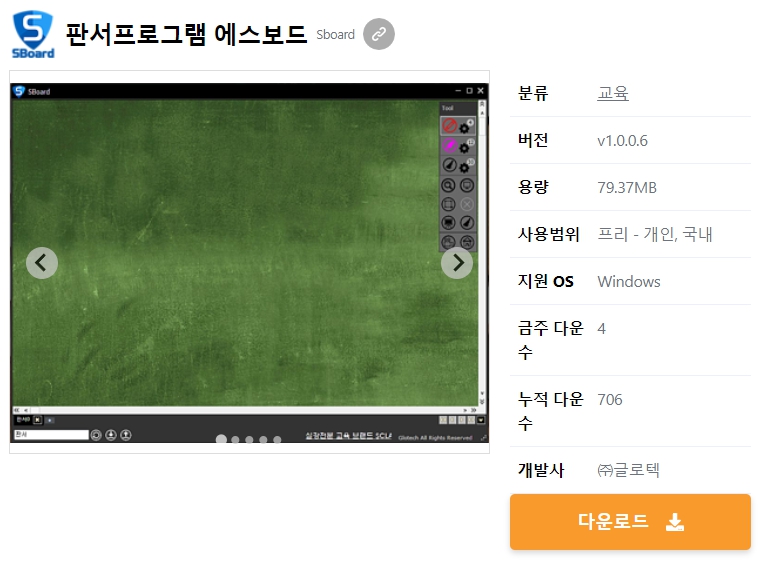Click the SBoard vertical scrollbar on the right edge

[482, 253]
